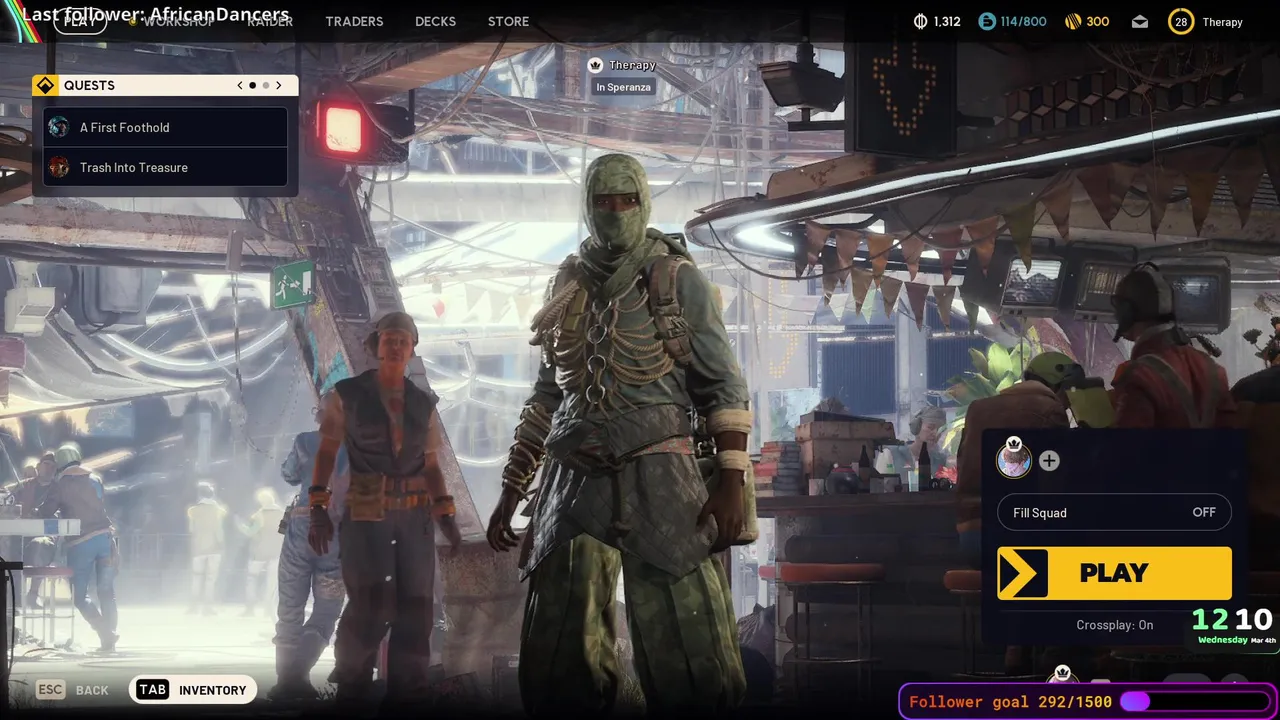This screenshot has width=1280, height=720.
Task: Click the In Speranza status label
Action: (623, 87)
